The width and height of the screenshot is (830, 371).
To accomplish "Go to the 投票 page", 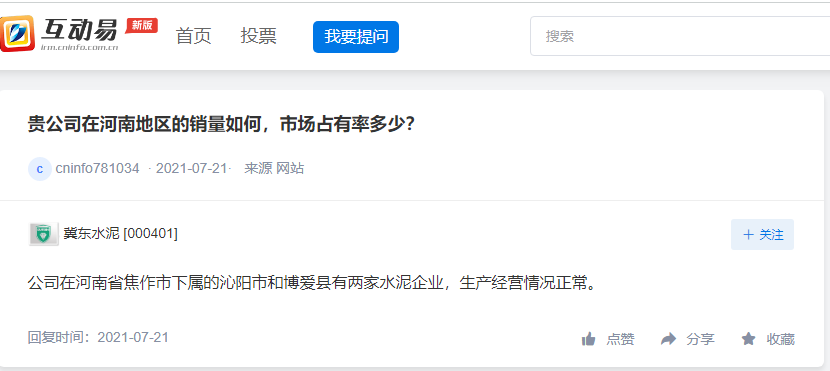I will click(258, 36).
